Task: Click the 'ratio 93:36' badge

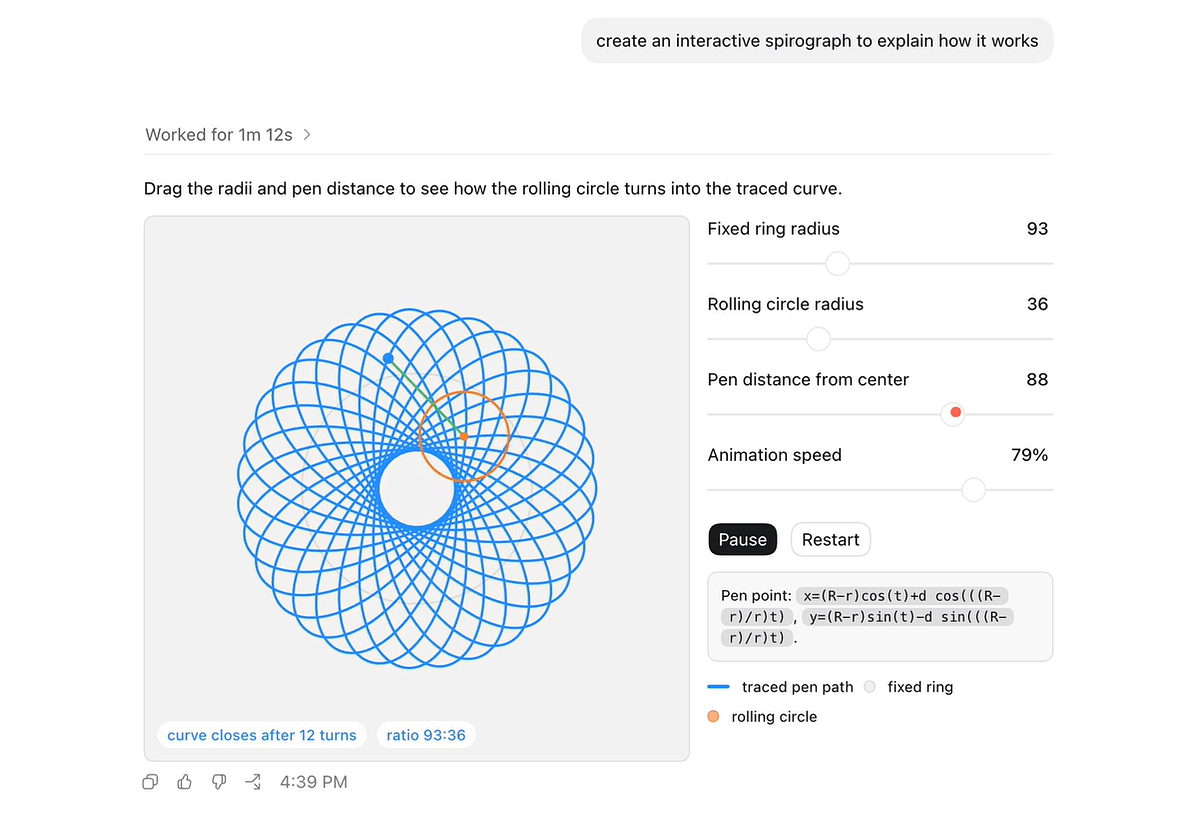Action: [x=426, y=735]
